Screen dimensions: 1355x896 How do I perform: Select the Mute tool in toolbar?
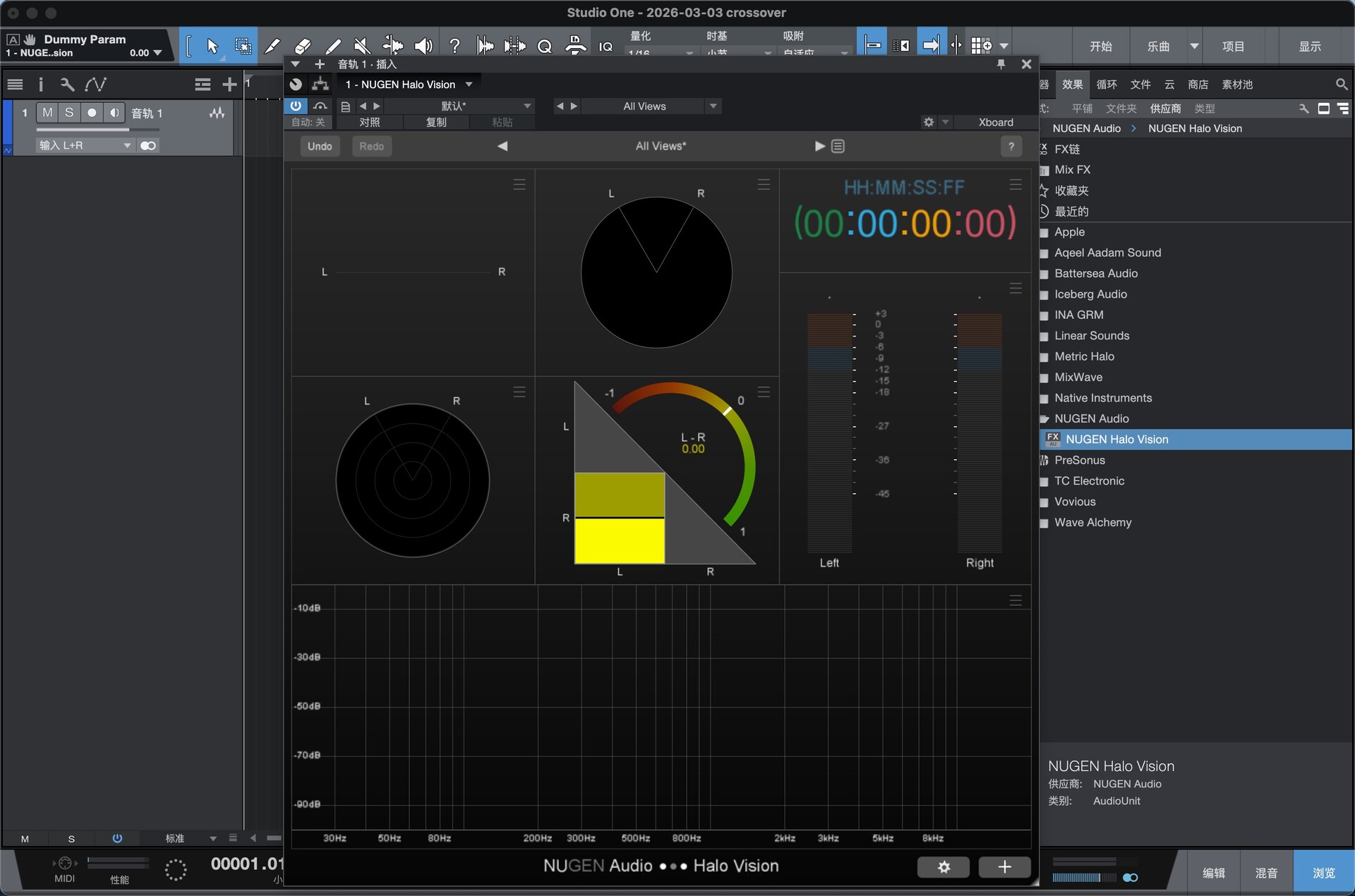pos(362,47)
